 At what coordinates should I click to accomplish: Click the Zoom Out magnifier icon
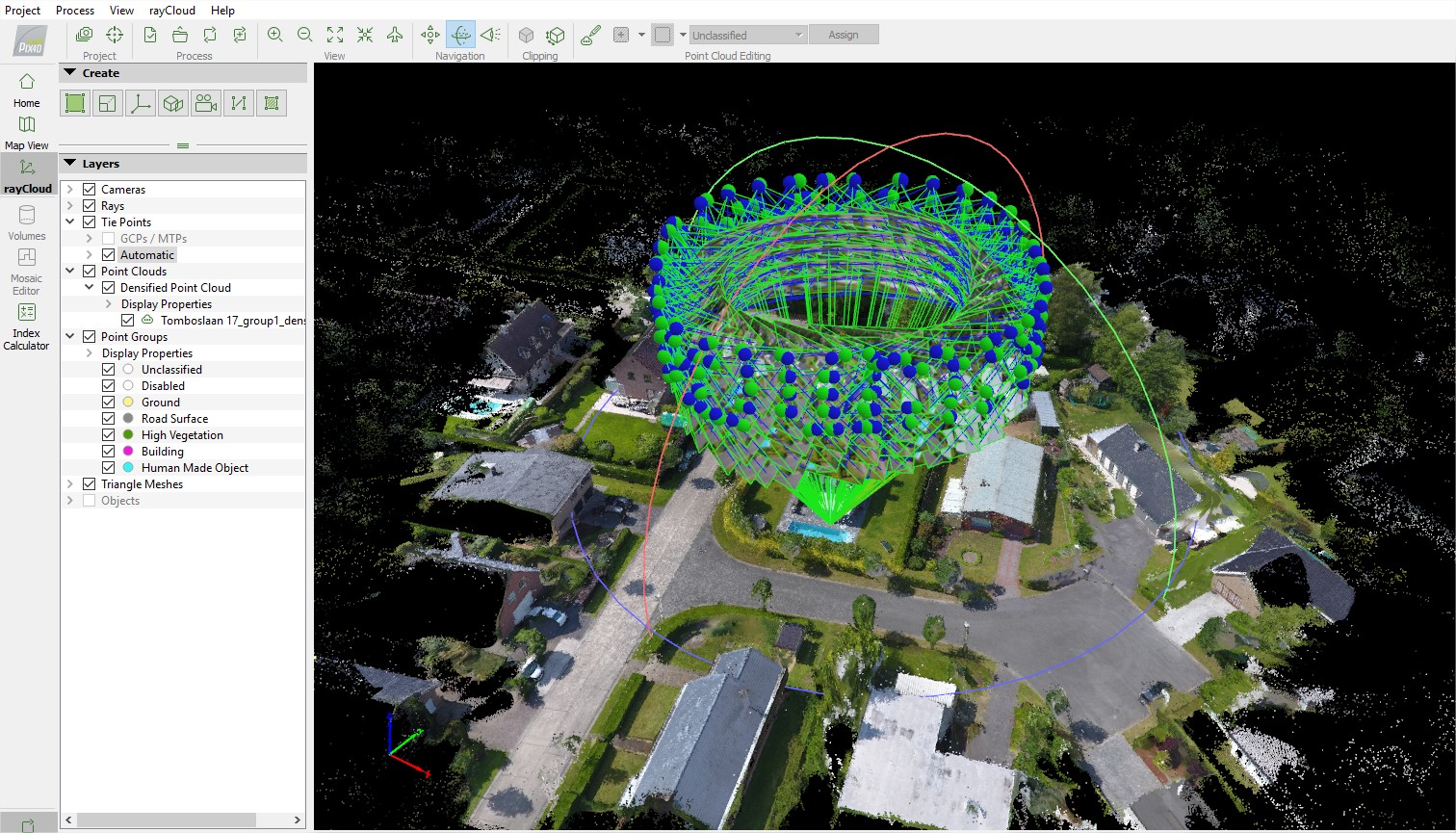pyautogui.click(x=305, y=35)
